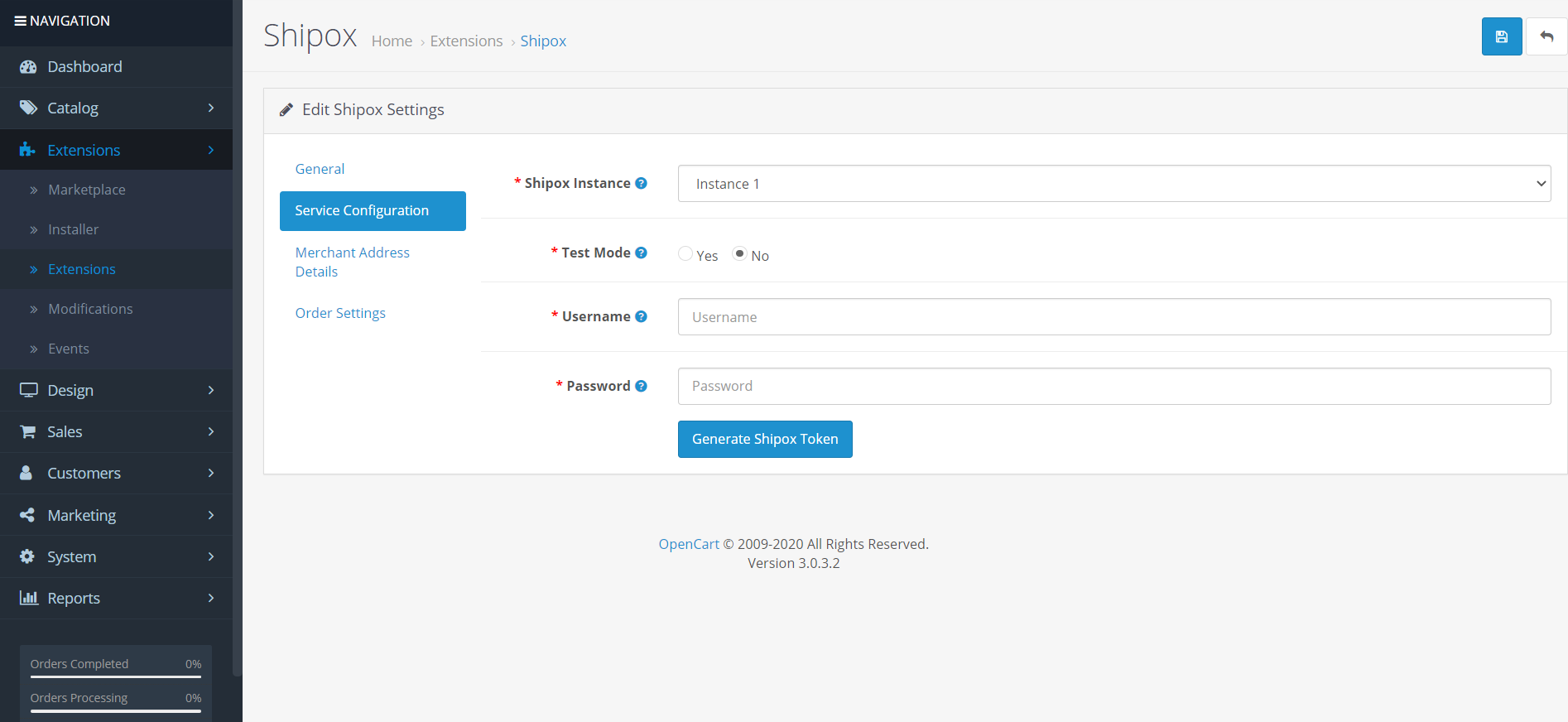Click the hamburger Navigation icon

(x=21, y=21)
